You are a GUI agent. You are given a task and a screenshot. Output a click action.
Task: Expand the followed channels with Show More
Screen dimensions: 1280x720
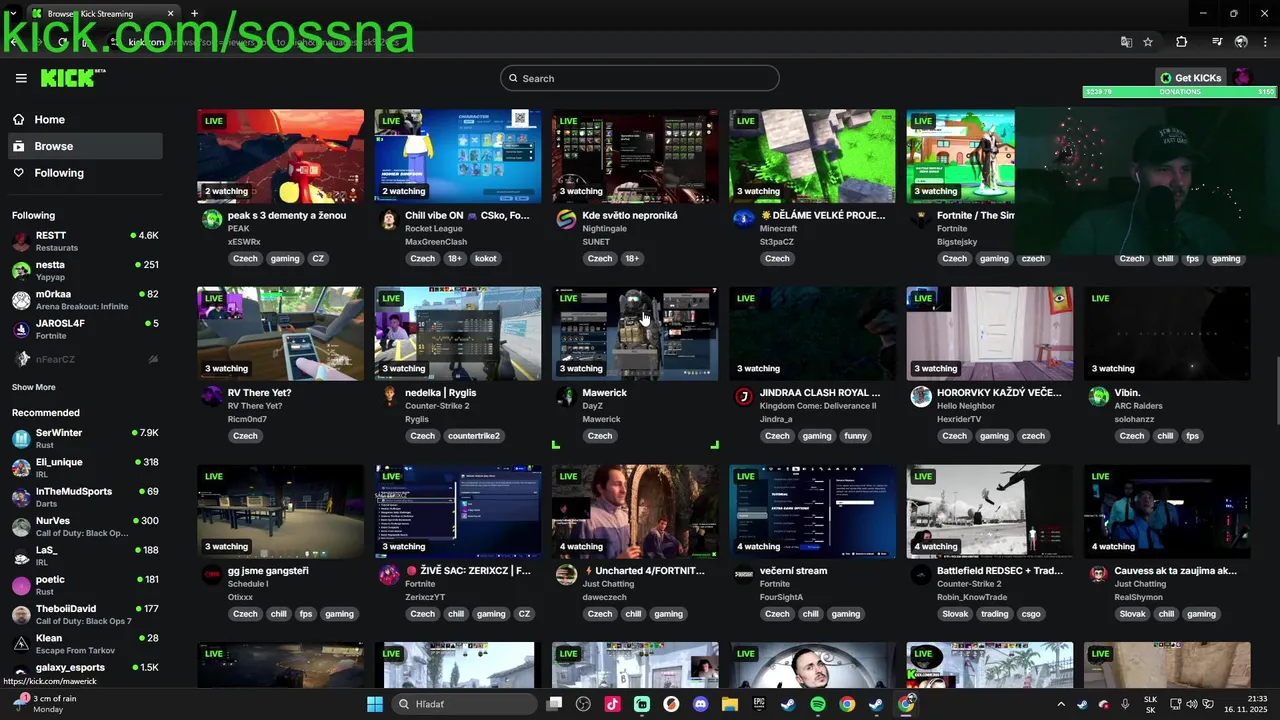click(x=34, y=387)
